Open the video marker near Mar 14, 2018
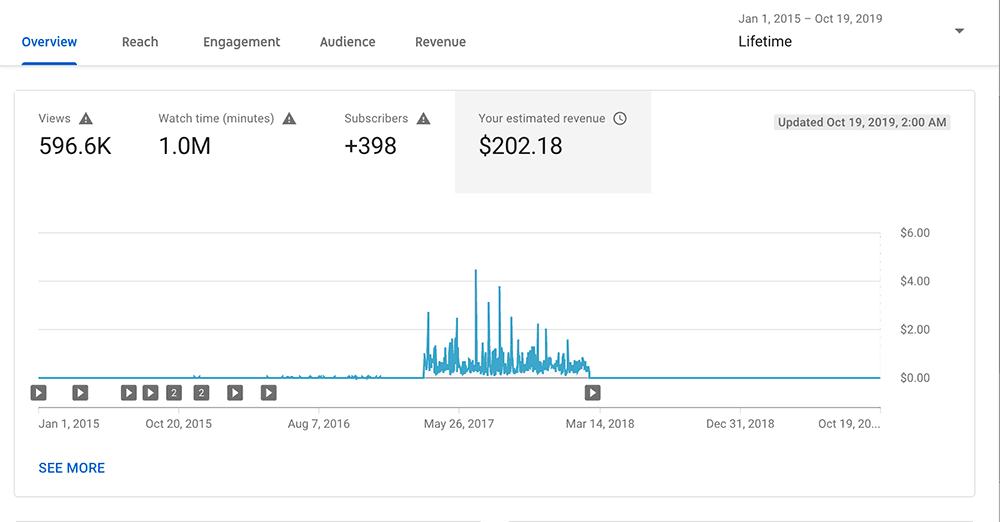 [x=592, y=393]
